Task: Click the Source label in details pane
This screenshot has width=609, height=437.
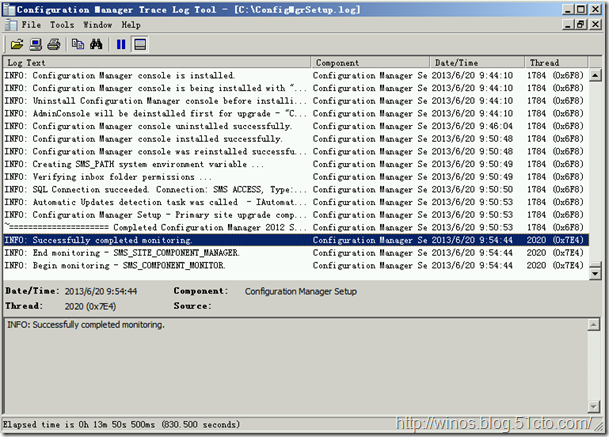Action: coord(193,306)
